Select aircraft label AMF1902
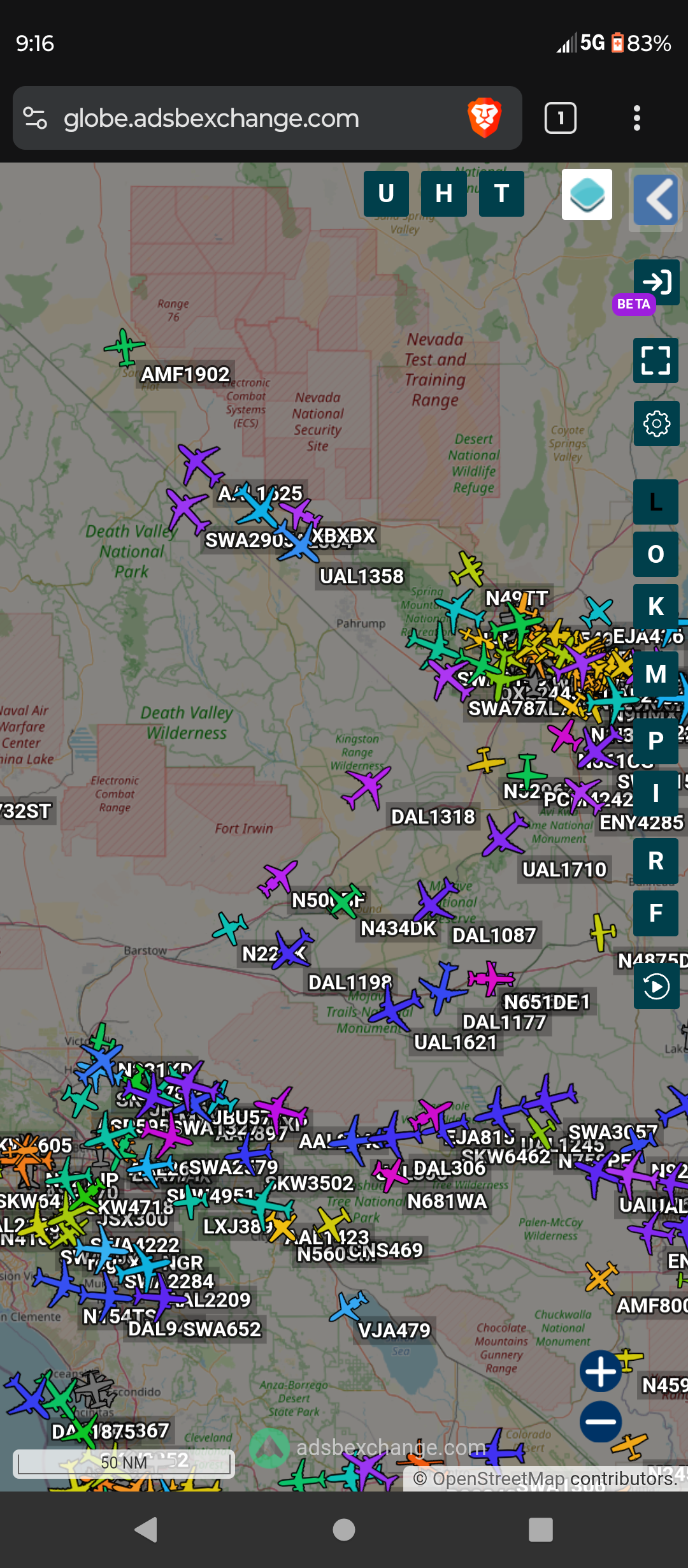The height and width of the screenshot is (1568, 688). [x=185, y=374]
